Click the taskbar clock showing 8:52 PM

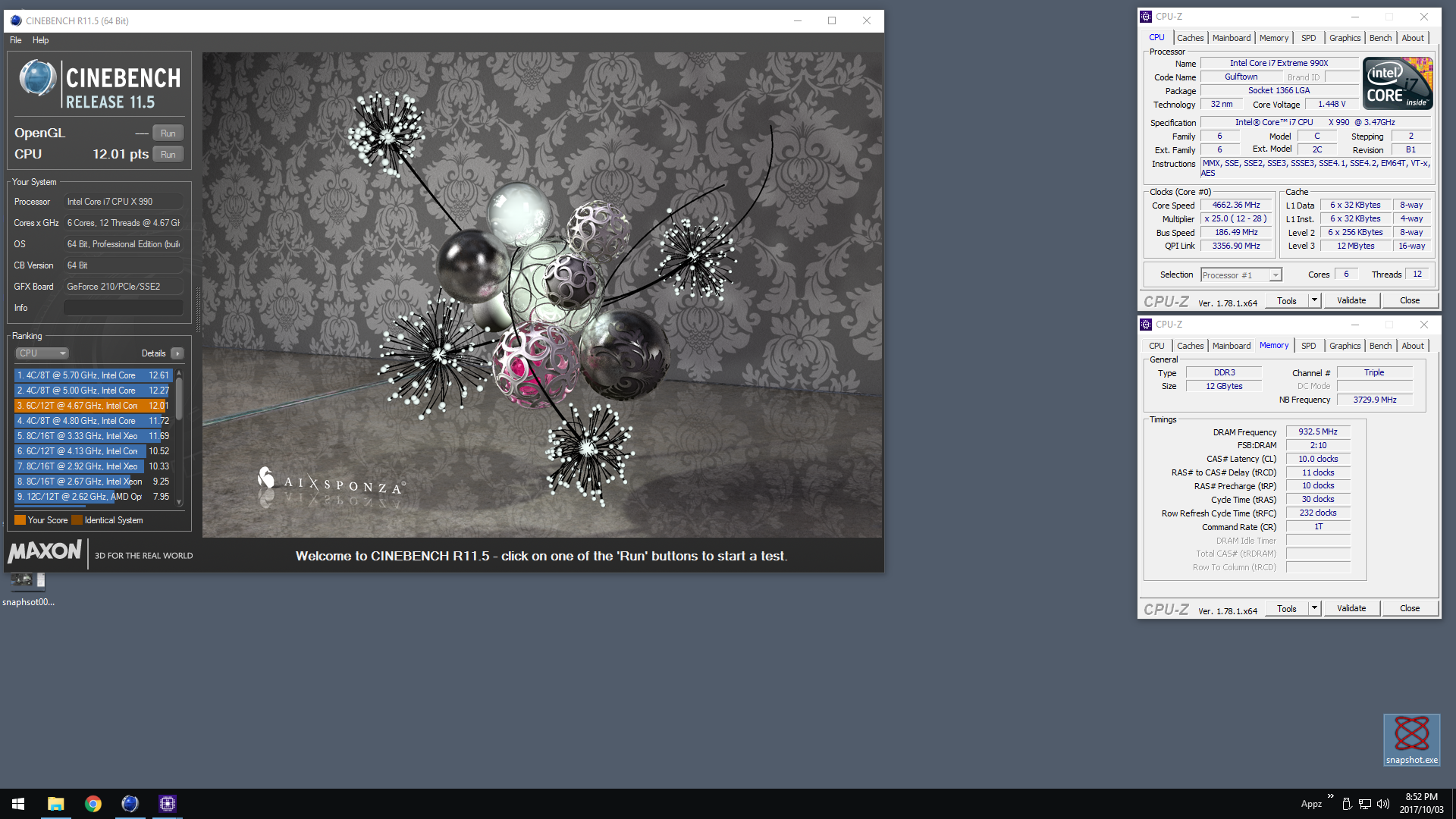click(1421, 804)
